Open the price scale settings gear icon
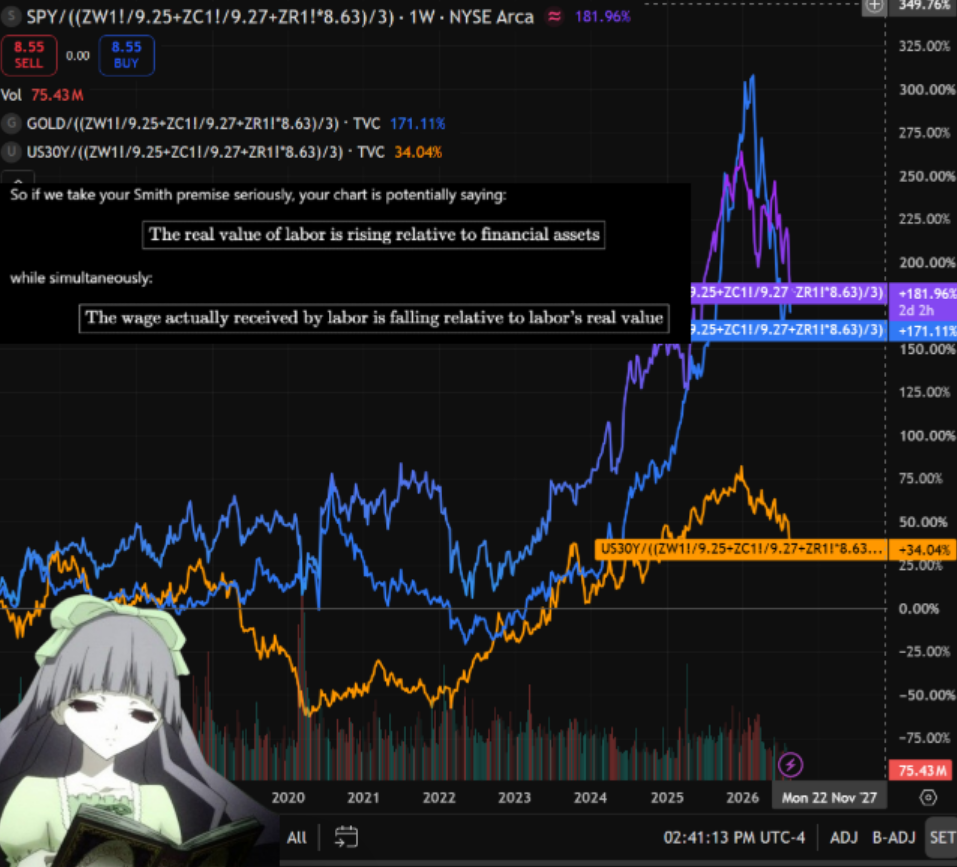Image resolution: width=957 pixels, height=867 pixels. (x=928, y=797)
